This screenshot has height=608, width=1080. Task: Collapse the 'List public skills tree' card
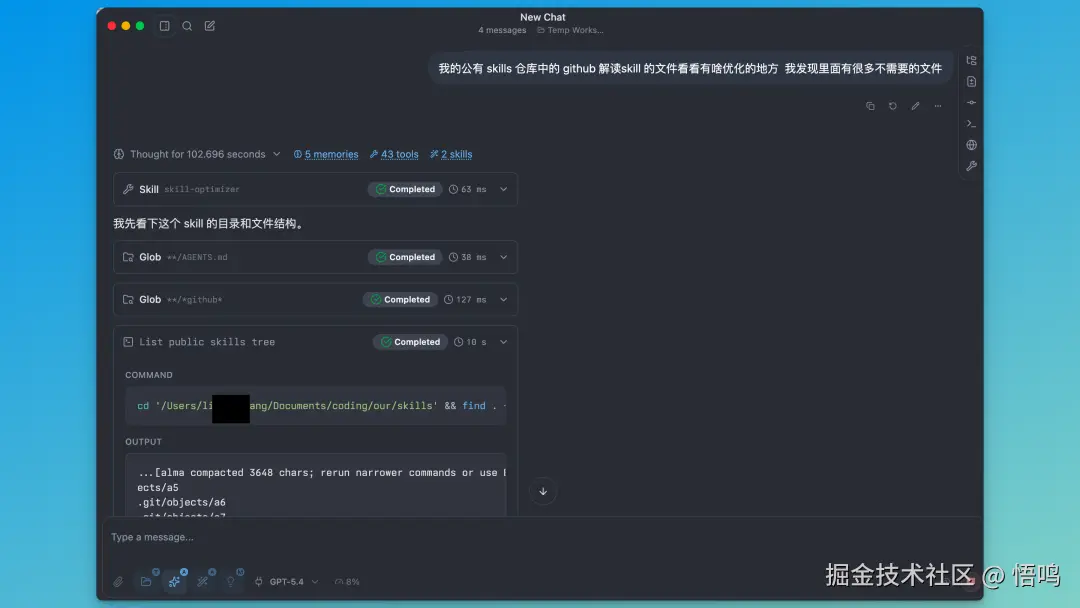click(505, 341)
